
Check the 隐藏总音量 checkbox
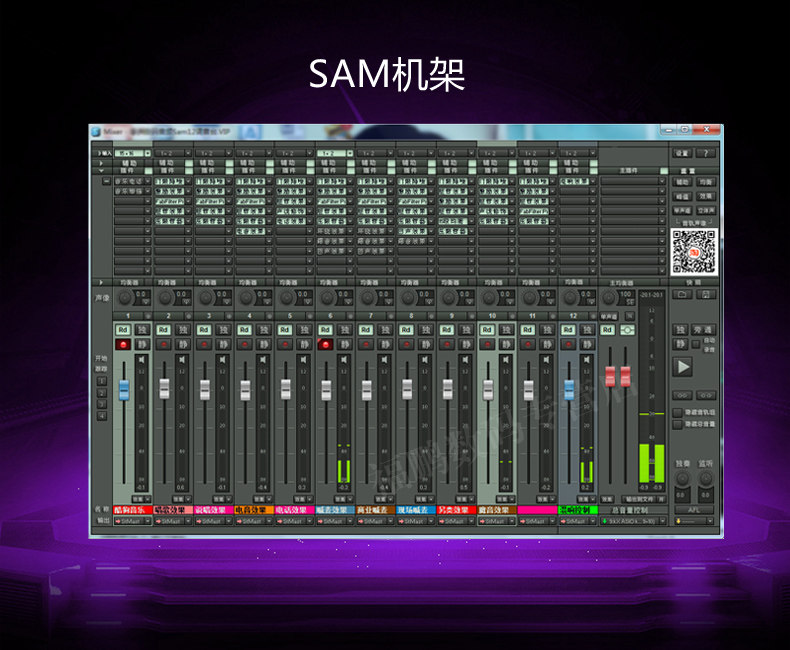point(678,425)
